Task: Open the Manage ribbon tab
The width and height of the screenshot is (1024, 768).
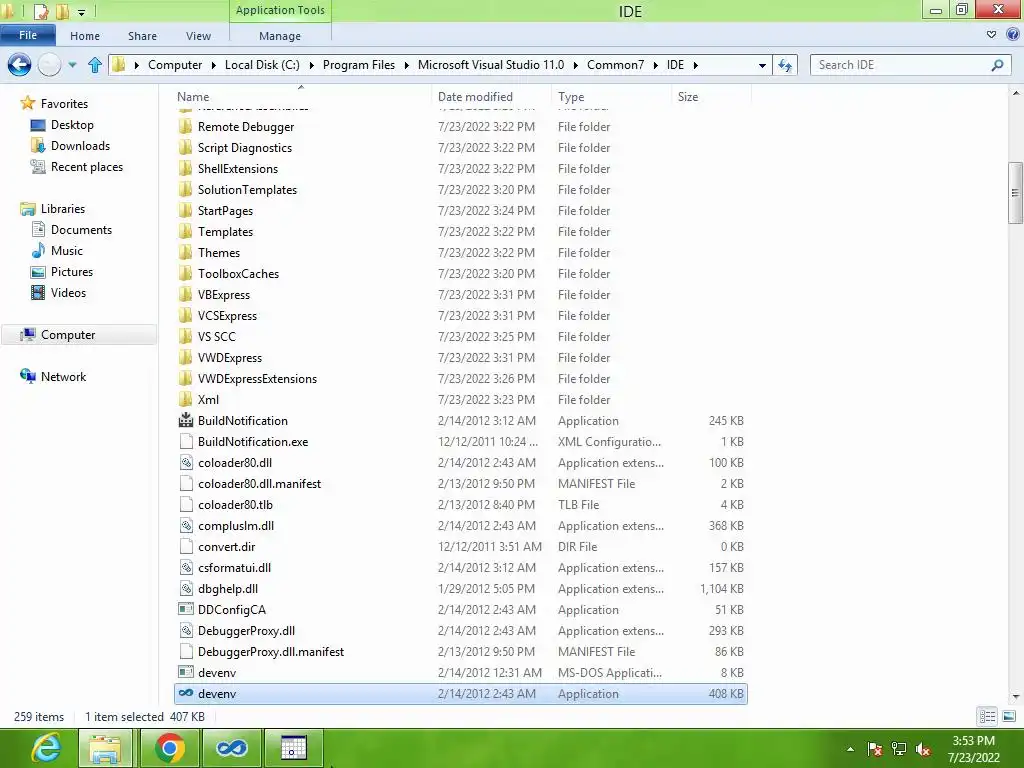Action: click(x=280, y=36)
